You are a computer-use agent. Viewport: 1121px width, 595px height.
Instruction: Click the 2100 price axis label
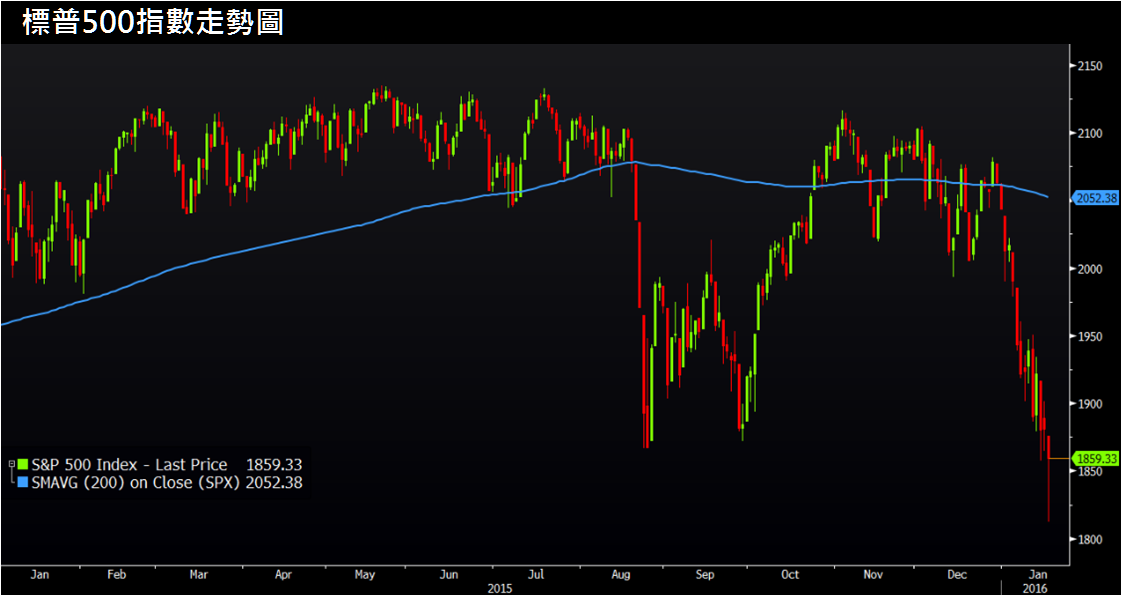[1090, 134]
